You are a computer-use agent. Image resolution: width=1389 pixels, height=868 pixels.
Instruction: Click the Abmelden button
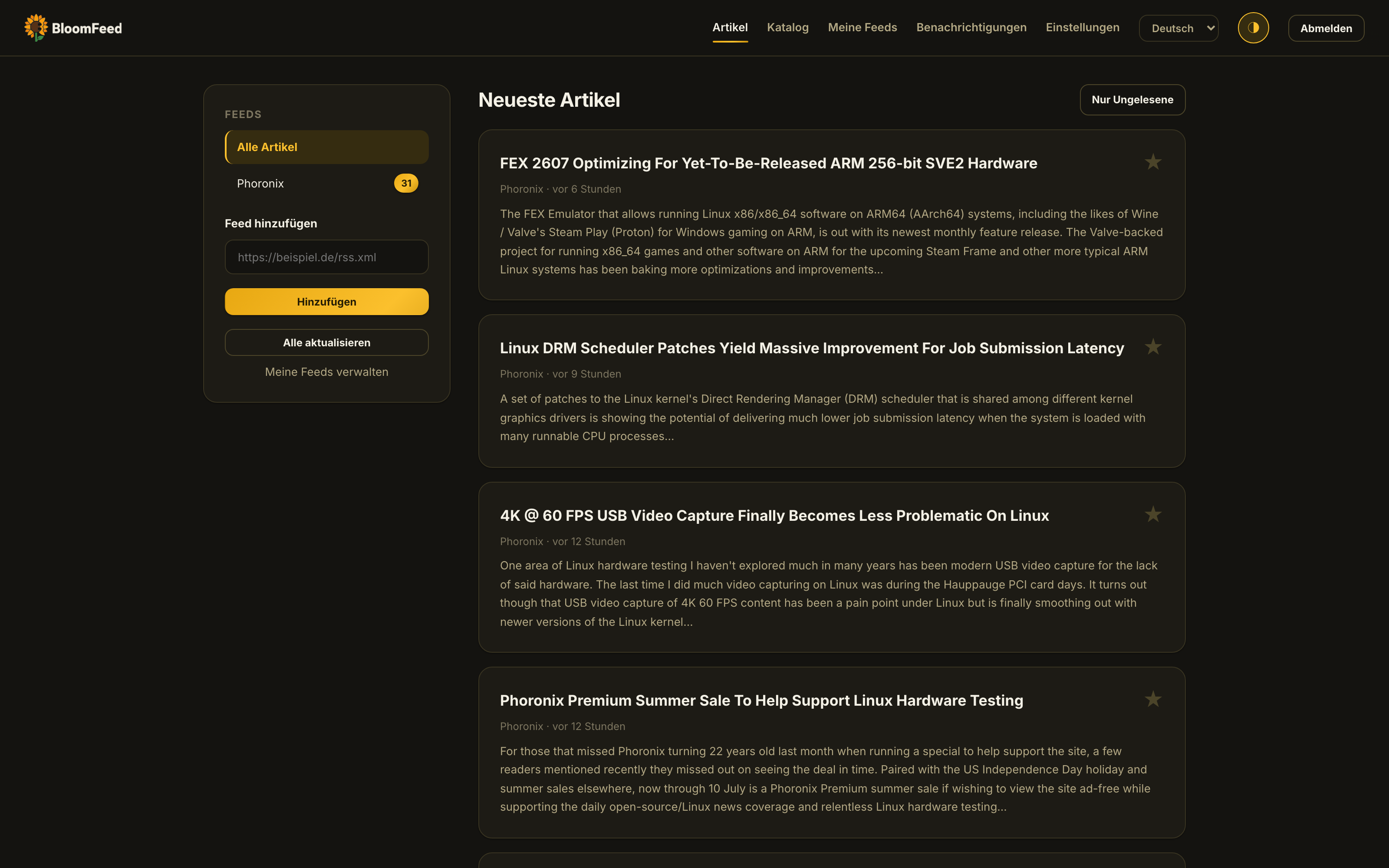coord(1326,28)
